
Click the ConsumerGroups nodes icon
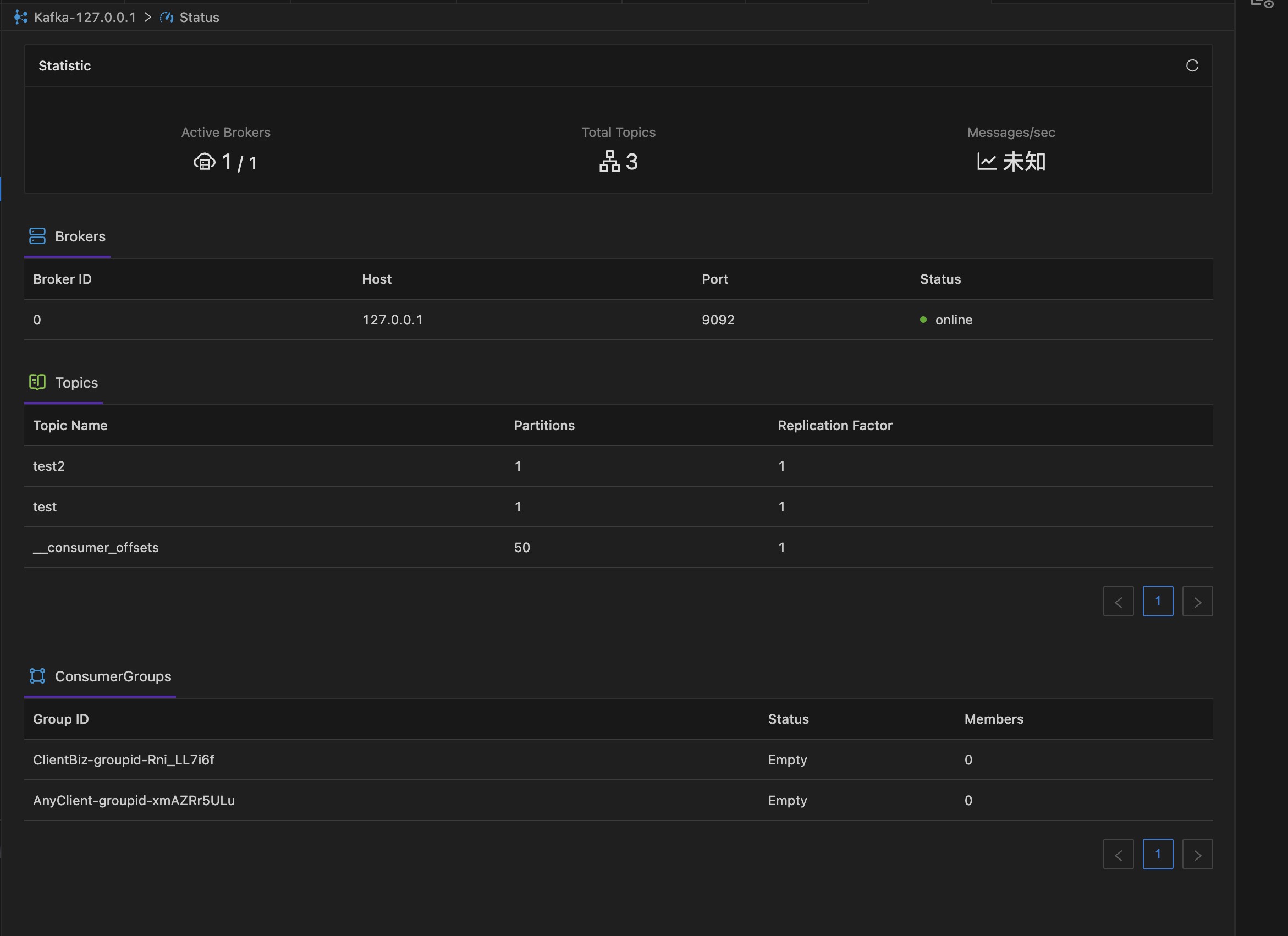point(37,676)
